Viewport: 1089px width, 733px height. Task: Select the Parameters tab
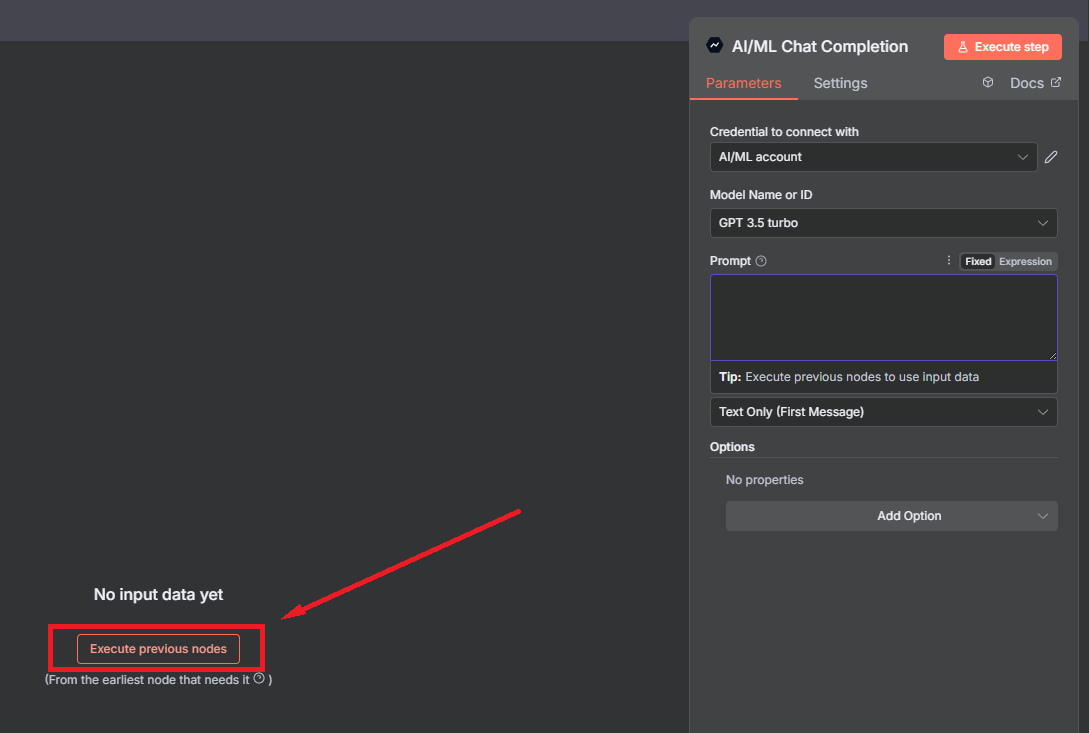[743, 83]
